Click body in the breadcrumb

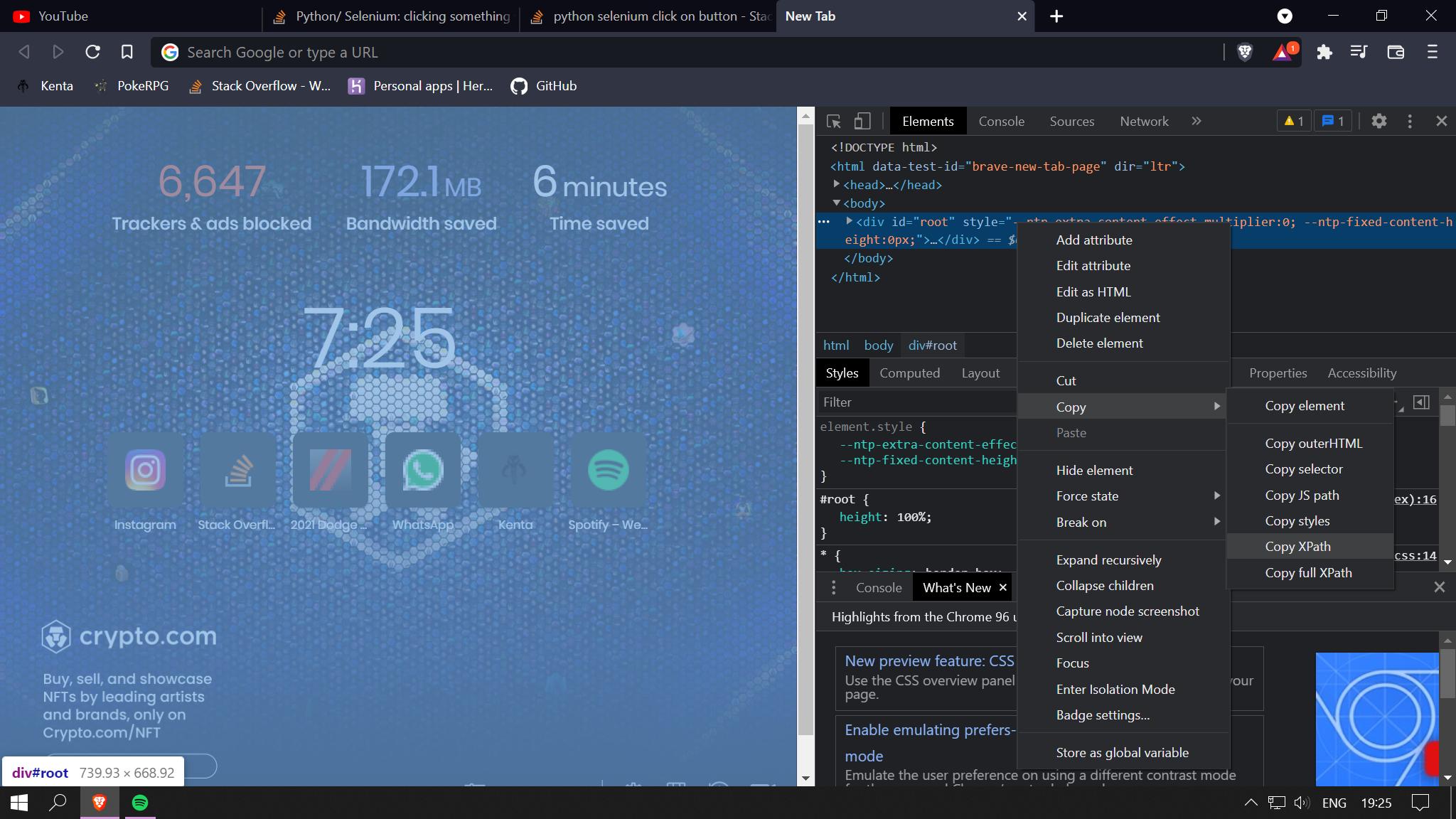coord(879,346)
